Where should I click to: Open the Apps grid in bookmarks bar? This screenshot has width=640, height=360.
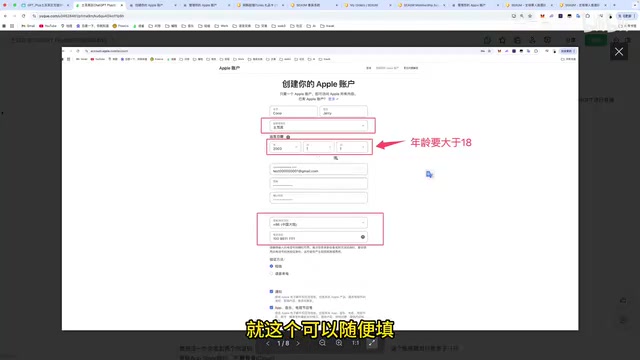pyautogui.click(x=12, y=26)
